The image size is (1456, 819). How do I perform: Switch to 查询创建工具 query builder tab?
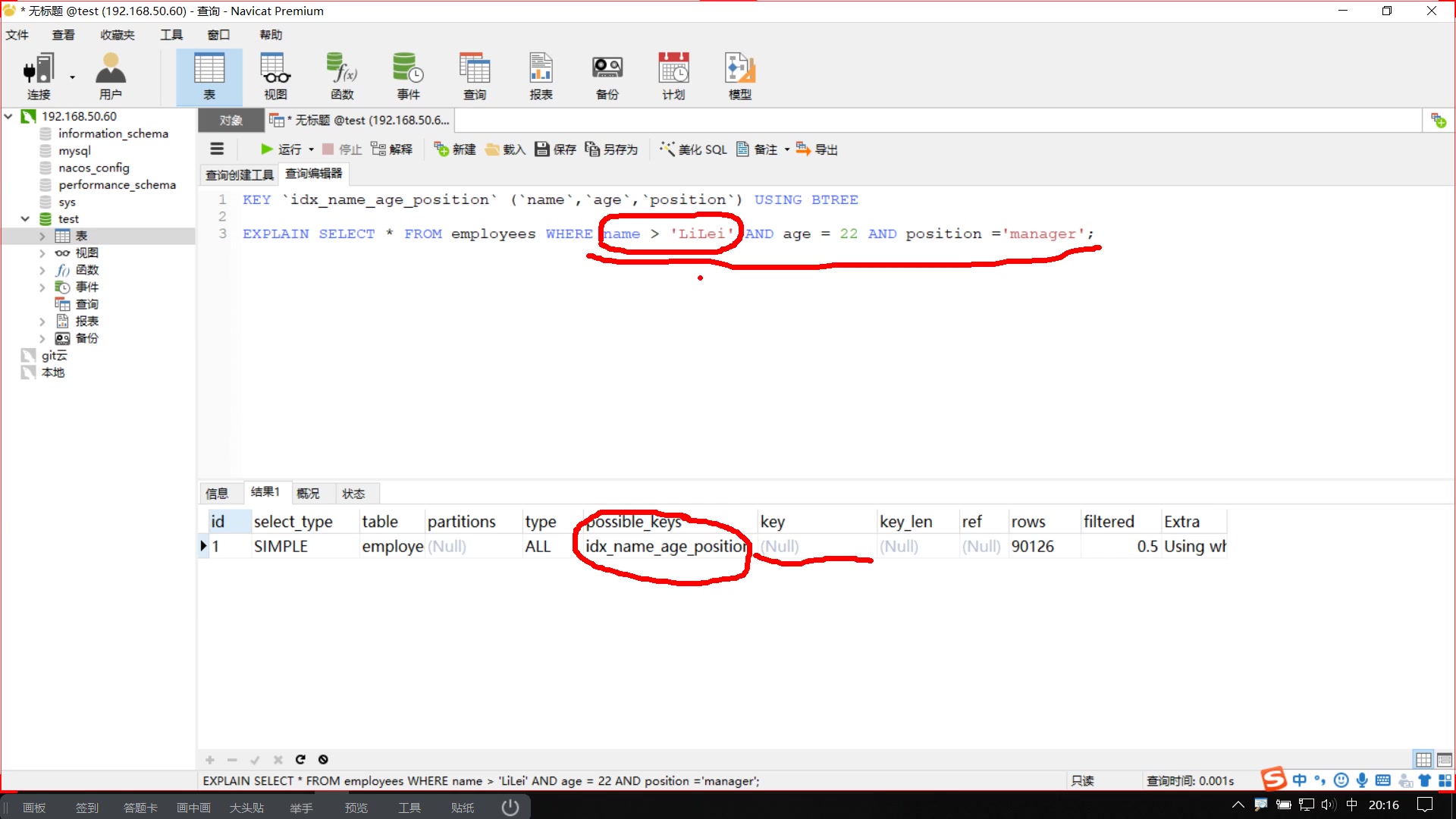pyautogui.click(x=240, y=174)
